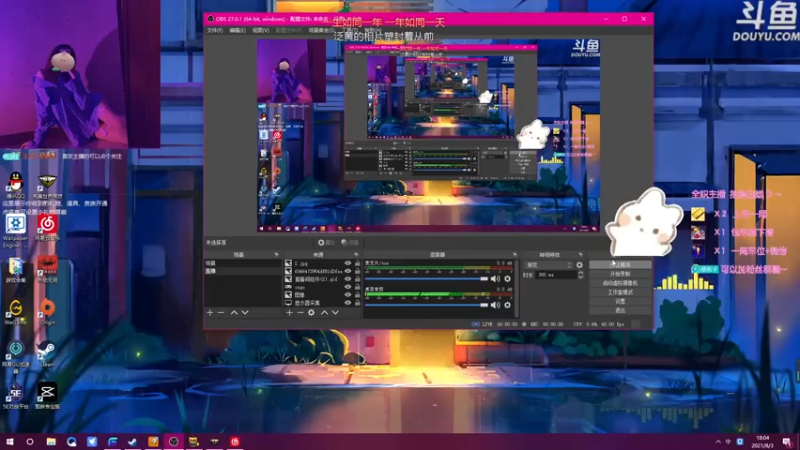Open source properties gear in Sources panel toolbar

311,312
